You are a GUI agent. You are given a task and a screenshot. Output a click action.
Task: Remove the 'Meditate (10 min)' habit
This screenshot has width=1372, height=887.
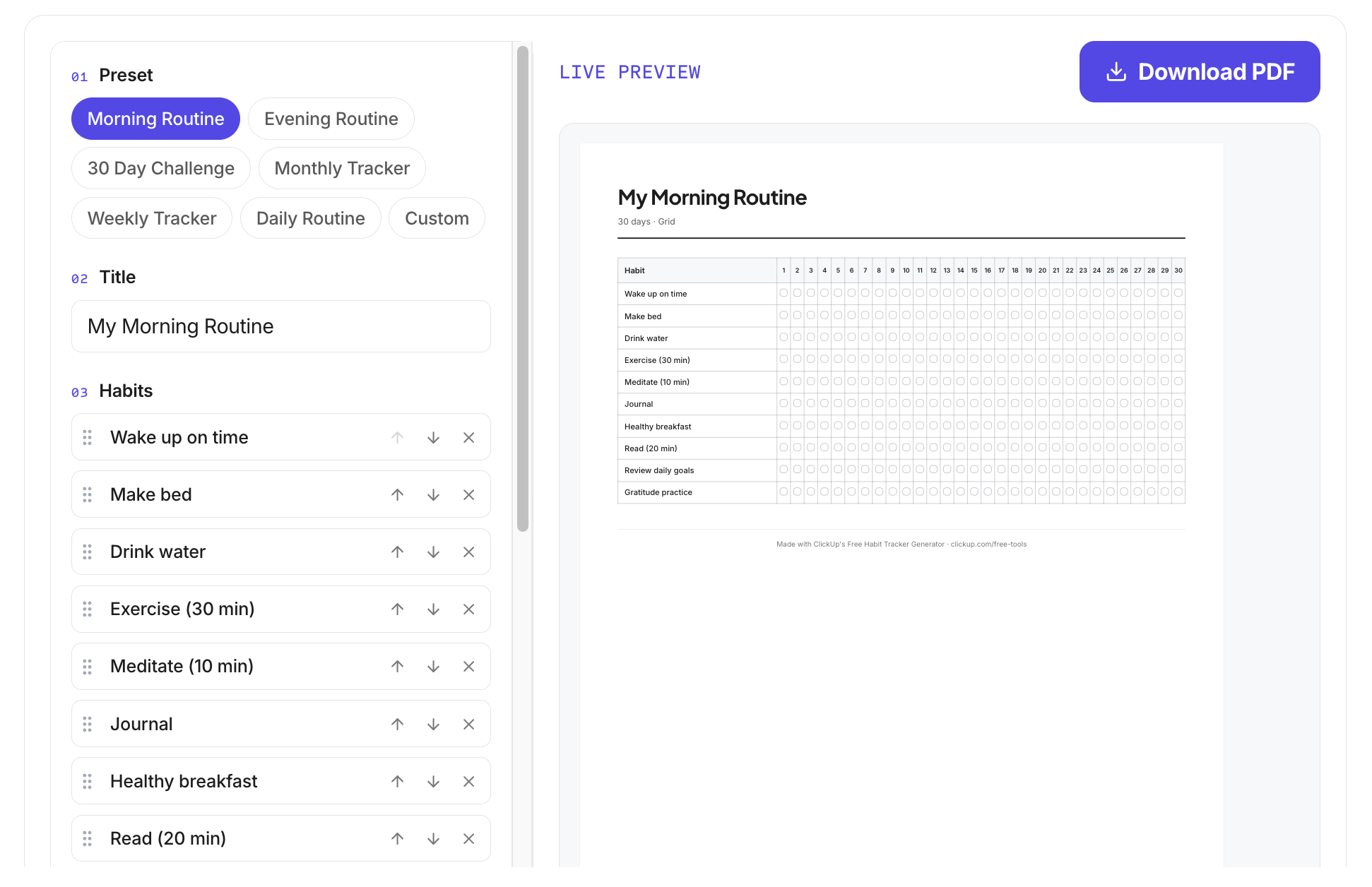click(469, 667)
